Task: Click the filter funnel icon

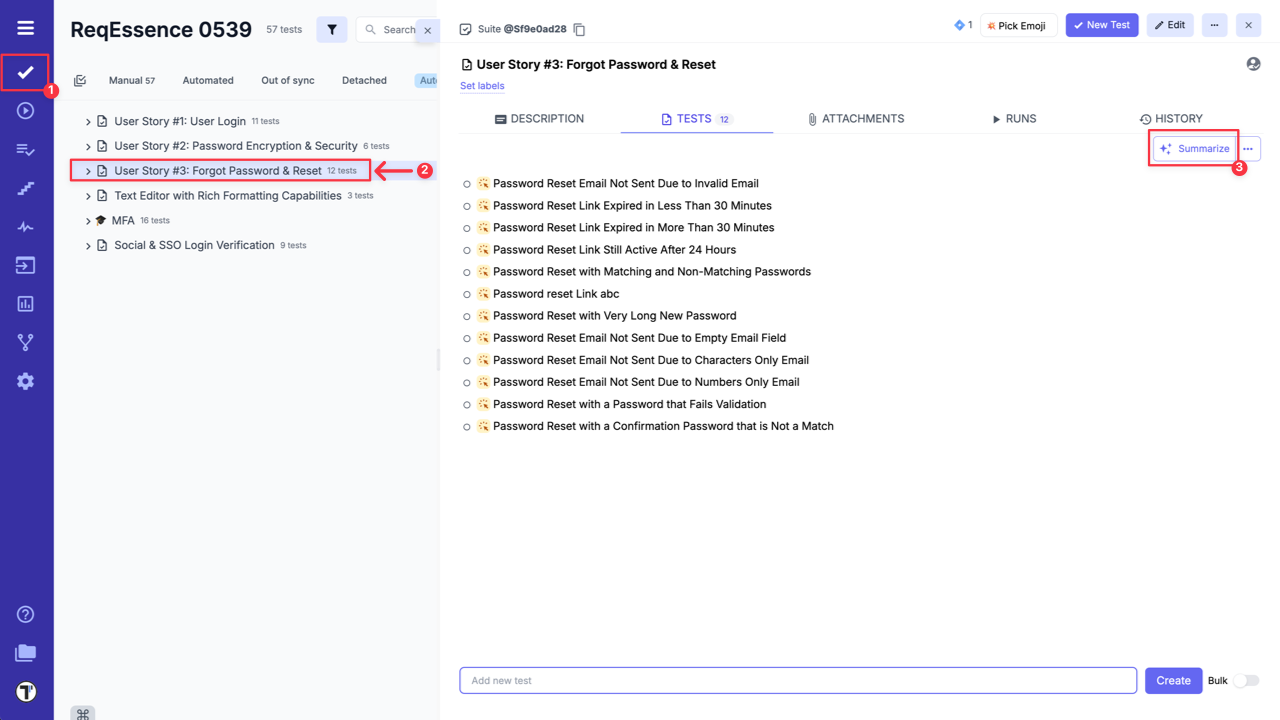Action: pyautogui.click(x=332, y=30)
